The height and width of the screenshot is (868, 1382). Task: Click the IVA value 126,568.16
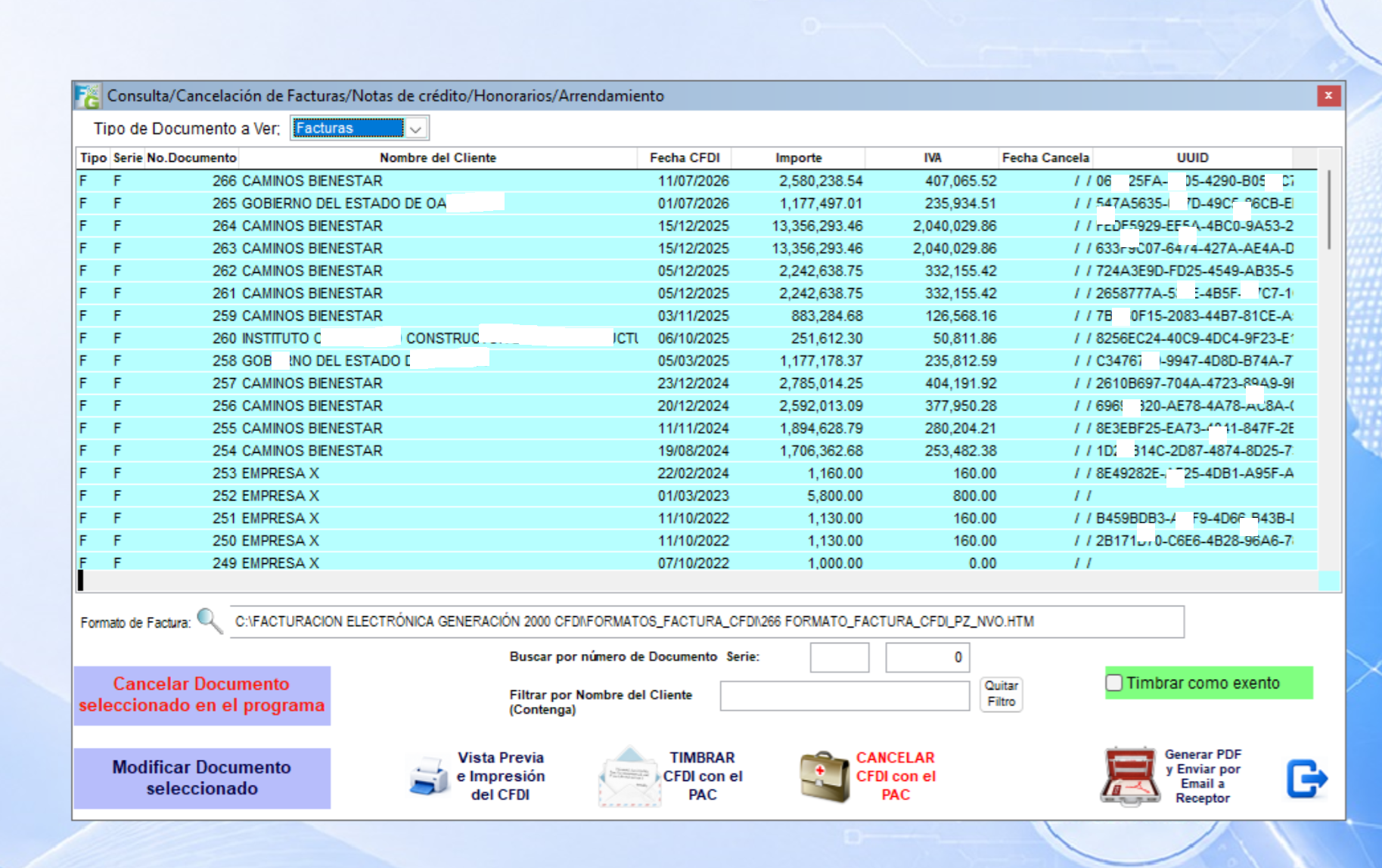pyautogui.click(x=961, y=316)
